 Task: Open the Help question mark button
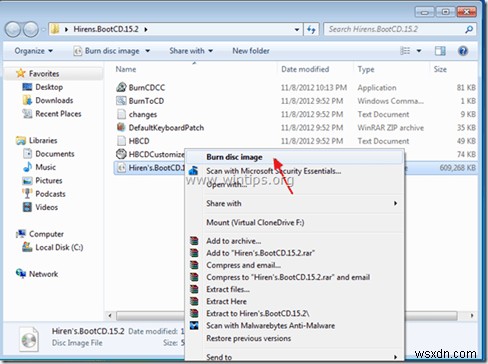463,51
